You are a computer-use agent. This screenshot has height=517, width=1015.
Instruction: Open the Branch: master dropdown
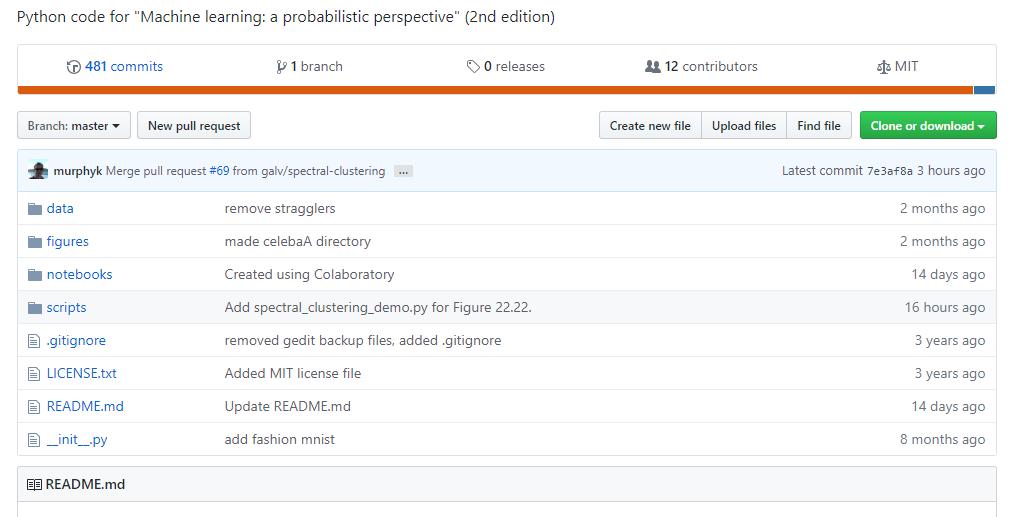(74, 126)
